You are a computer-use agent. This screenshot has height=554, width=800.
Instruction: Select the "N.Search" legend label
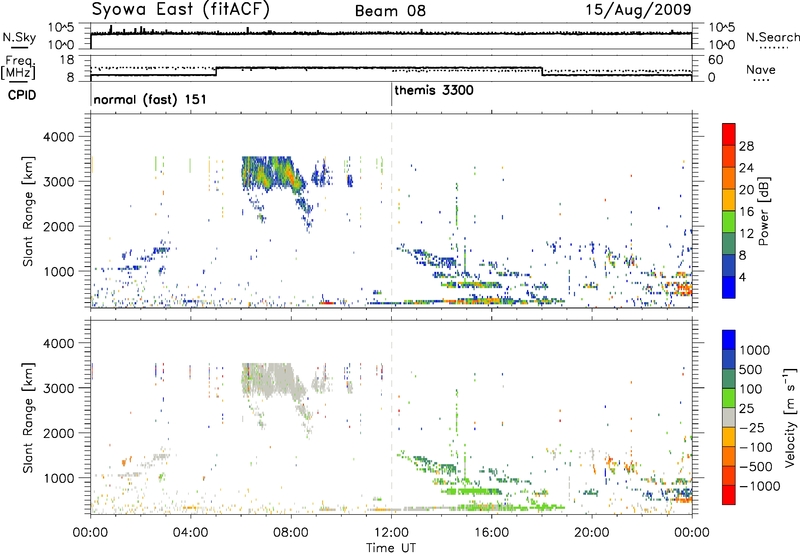773,37
